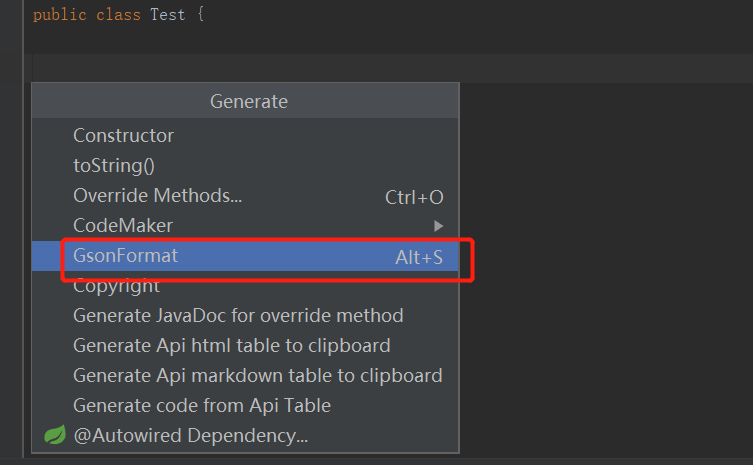Select Generate Api markdown table to clipboard

(x=257, y=375)
